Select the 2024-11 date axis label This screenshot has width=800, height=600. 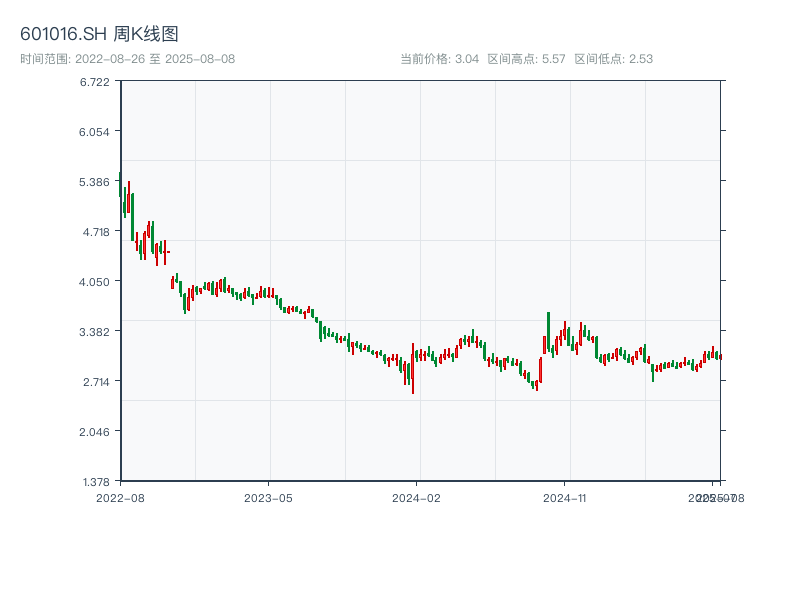tap(565, 497)
